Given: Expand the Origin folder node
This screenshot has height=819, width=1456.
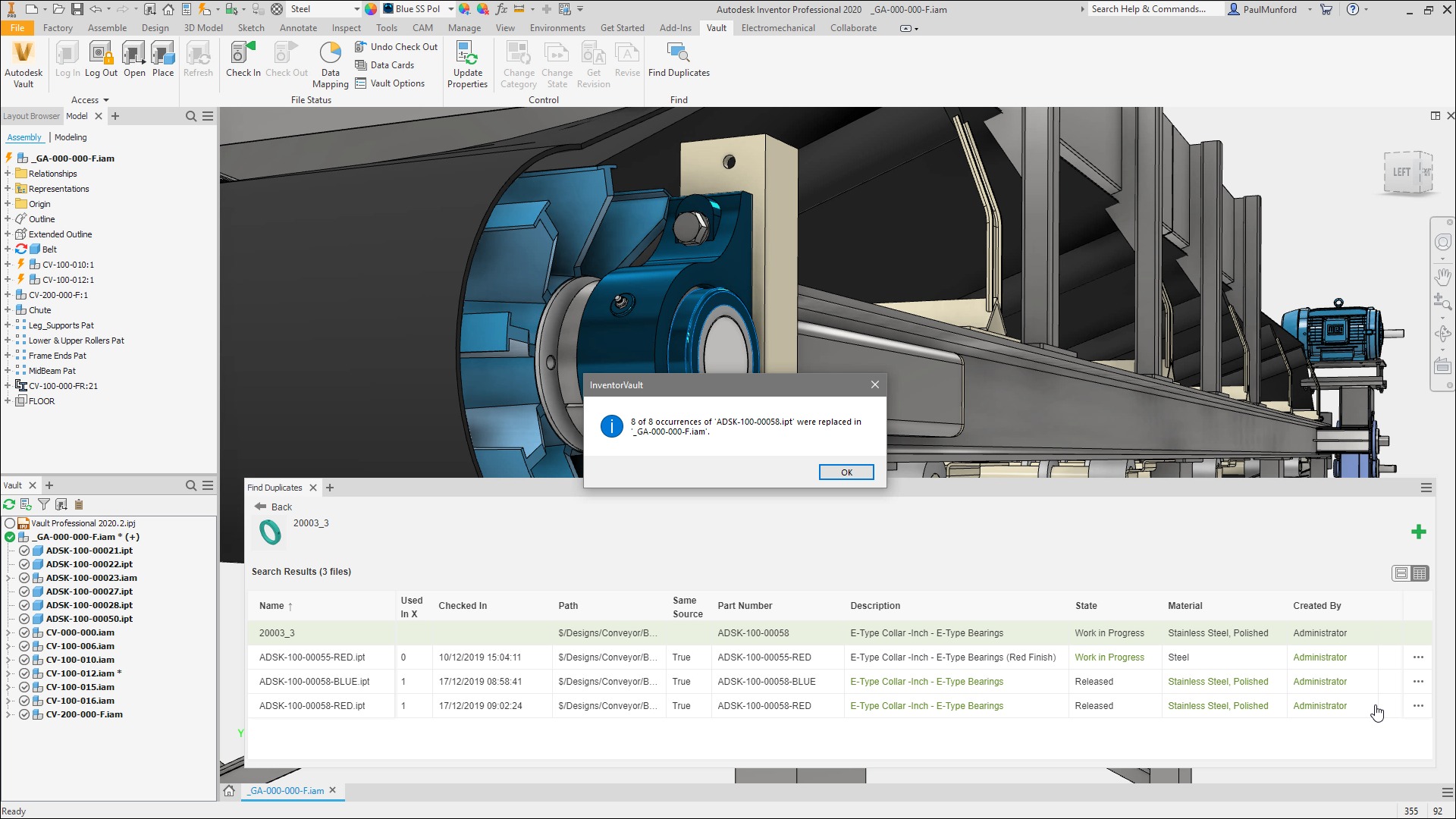Looking at the screenshot, I should [8, 204].
